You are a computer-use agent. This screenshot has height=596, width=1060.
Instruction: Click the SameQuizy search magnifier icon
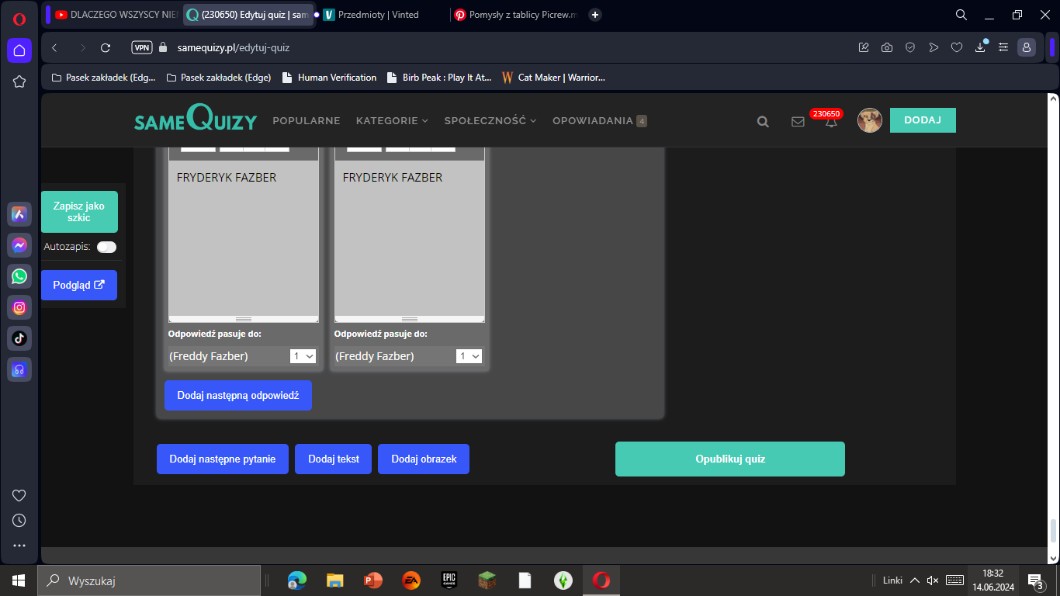pyautogui.click(x=763, y=121)
